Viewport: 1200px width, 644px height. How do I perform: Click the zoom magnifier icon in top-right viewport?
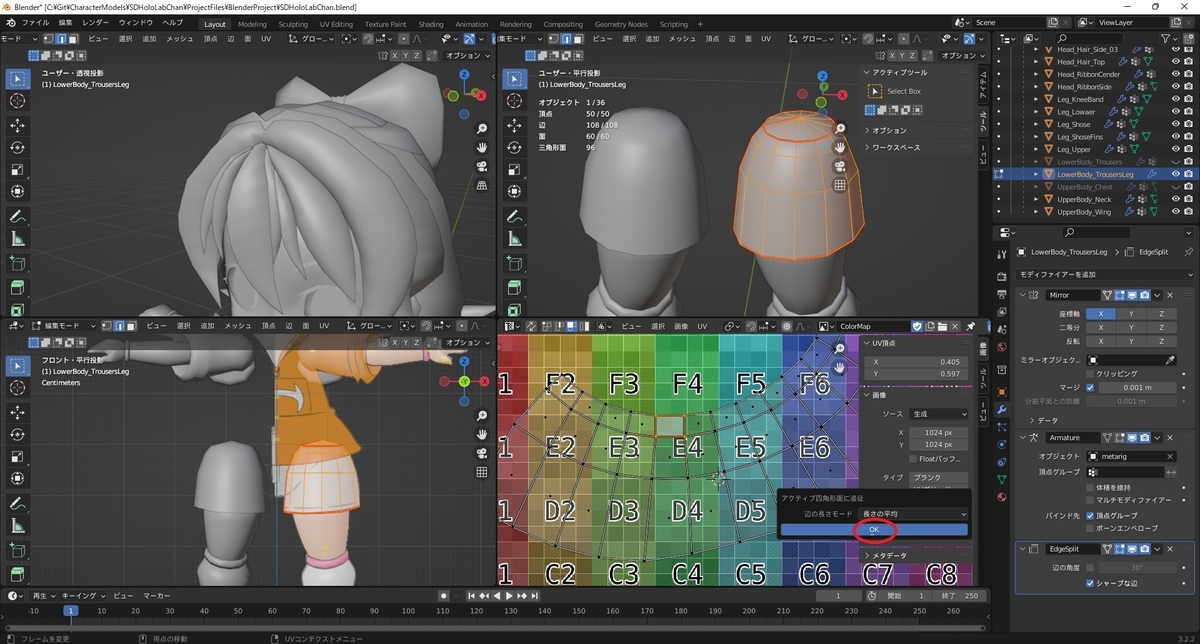(841, 129)
